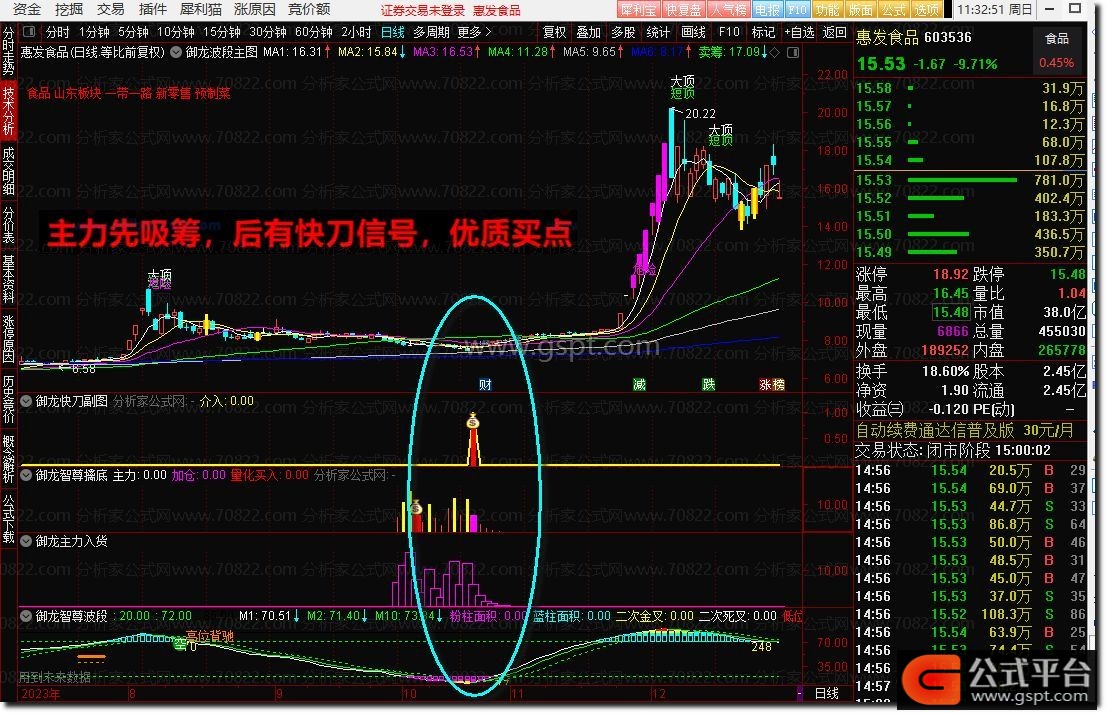Open the 交易 menu
Viewport: 1107px width, 713px height.
[110, 9]
